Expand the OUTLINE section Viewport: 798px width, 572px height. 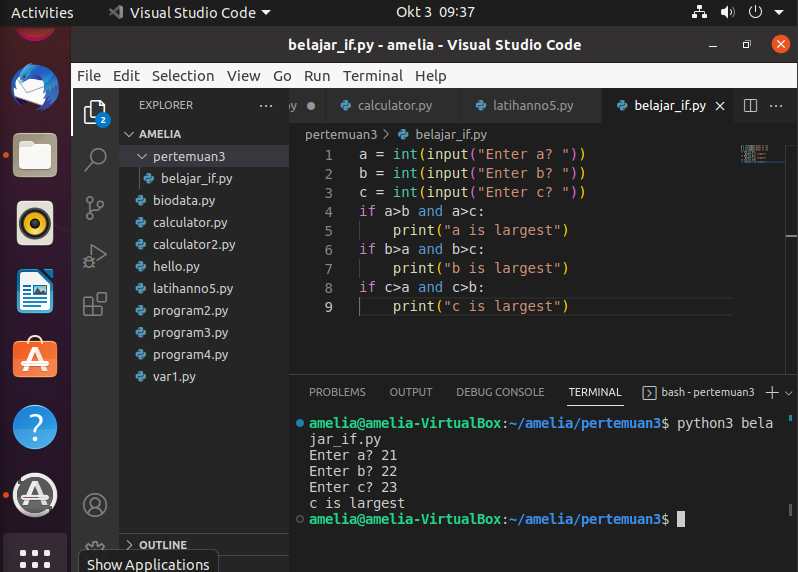point(129,545)
